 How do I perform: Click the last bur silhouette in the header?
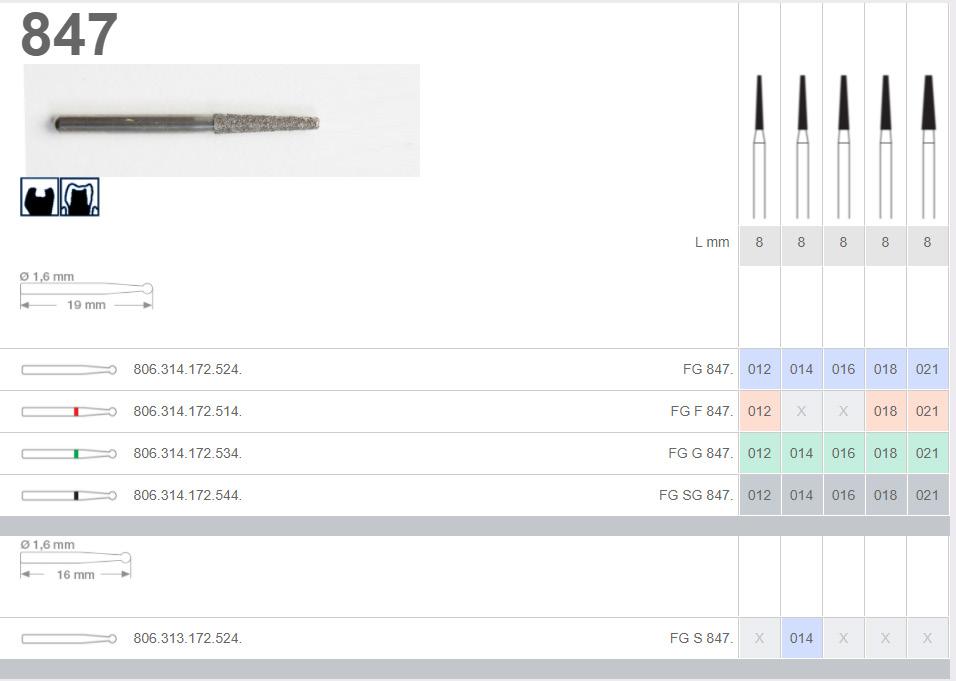tap(927, 145)
